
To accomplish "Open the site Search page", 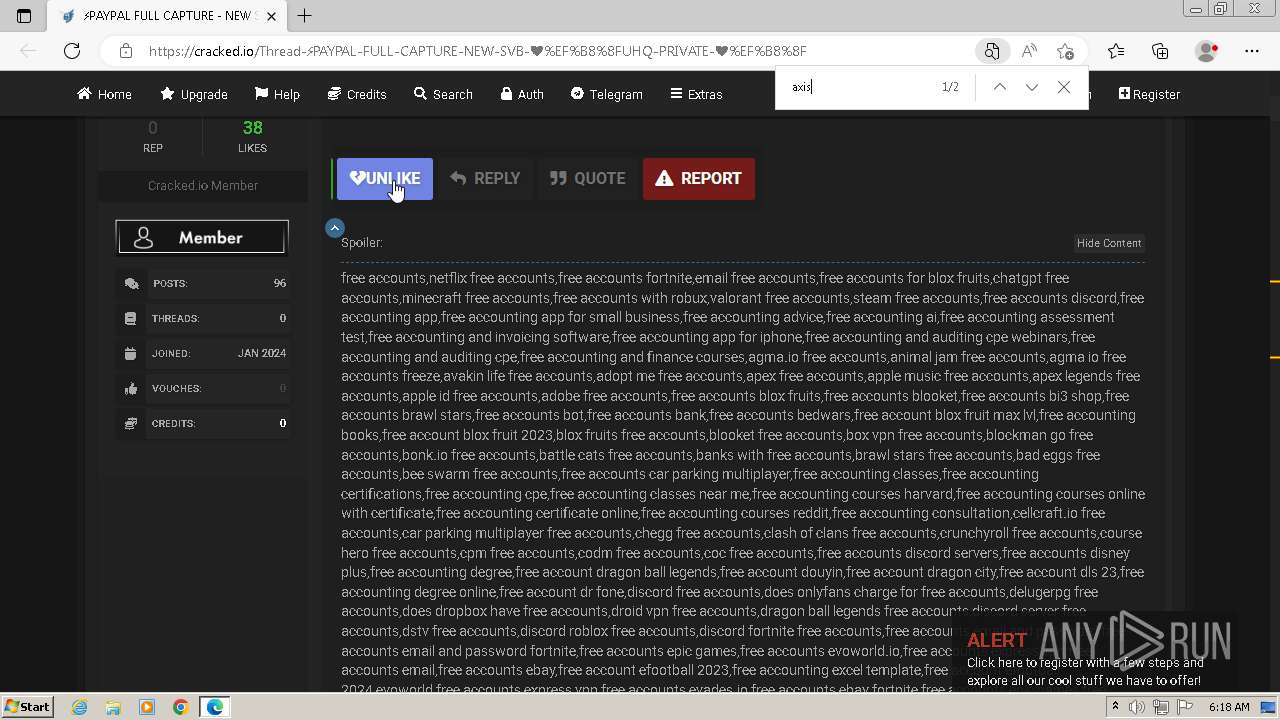I will 443,94.
